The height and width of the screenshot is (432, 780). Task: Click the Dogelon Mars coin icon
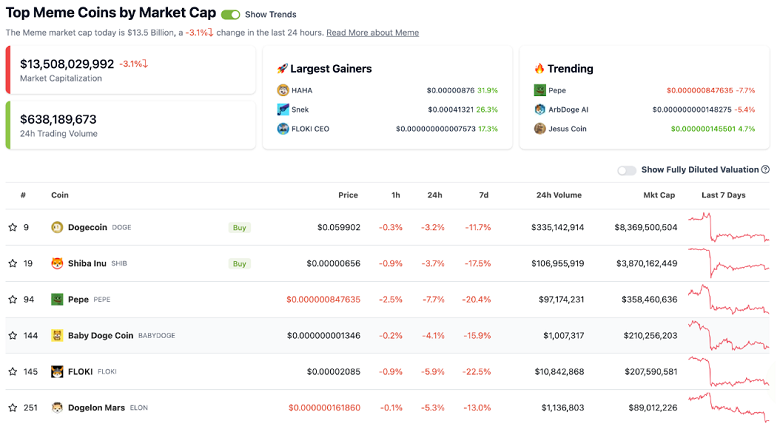click(x=57, y=407)
